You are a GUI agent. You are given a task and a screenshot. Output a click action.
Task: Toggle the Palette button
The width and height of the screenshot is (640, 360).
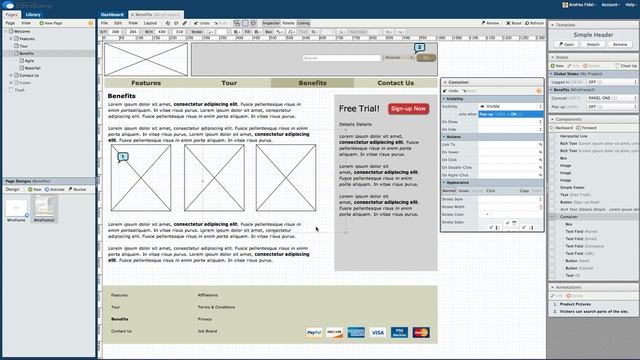[288, 23]
